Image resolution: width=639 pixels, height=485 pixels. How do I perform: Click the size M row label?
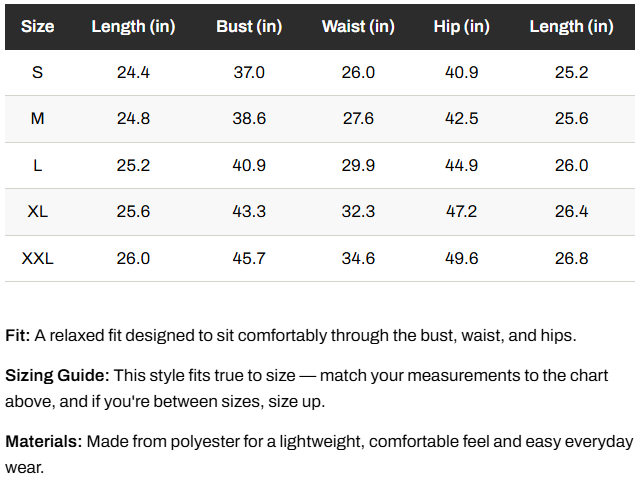click(x=37, y=119)
